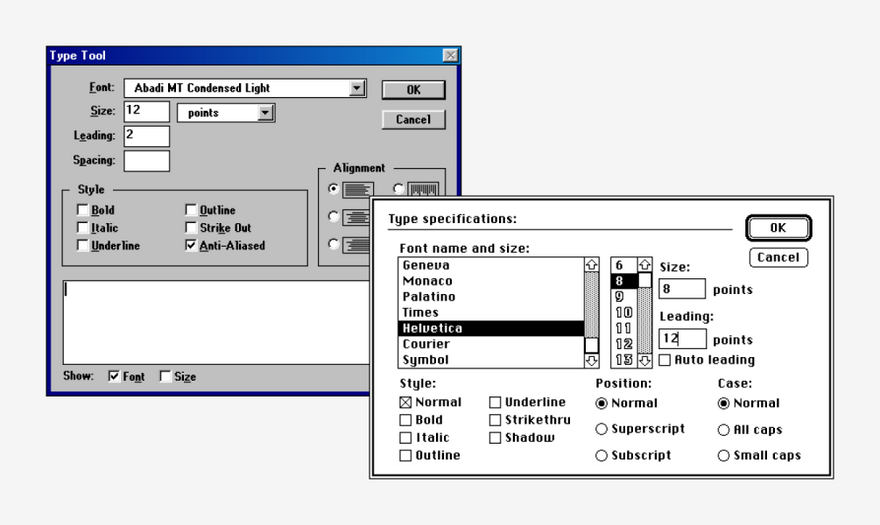Select the left alignment icon
The image size is (880, 525).
point(358,190)
